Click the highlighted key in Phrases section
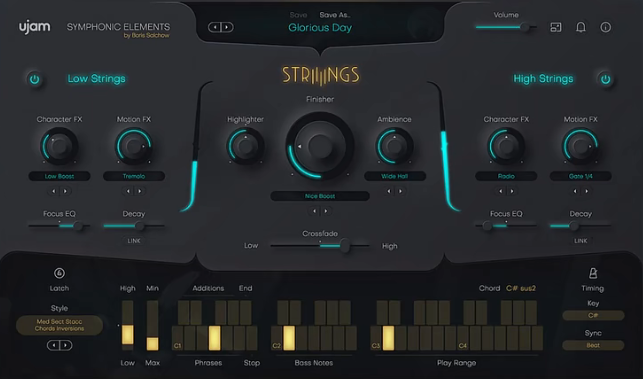This screenshot has height=379, width=643. point(214,338)
